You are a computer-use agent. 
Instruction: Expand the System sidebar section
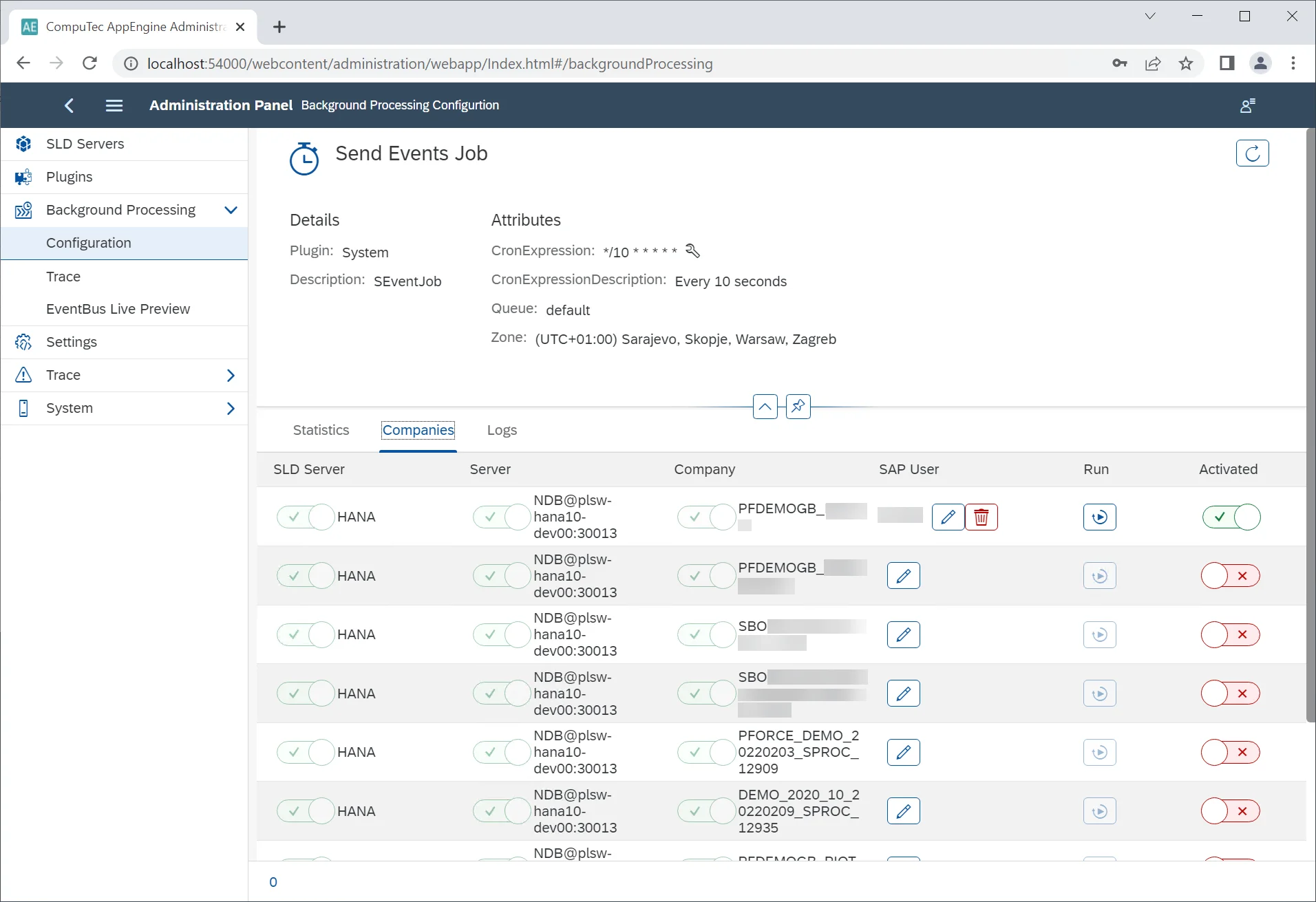tap(231, 409)
